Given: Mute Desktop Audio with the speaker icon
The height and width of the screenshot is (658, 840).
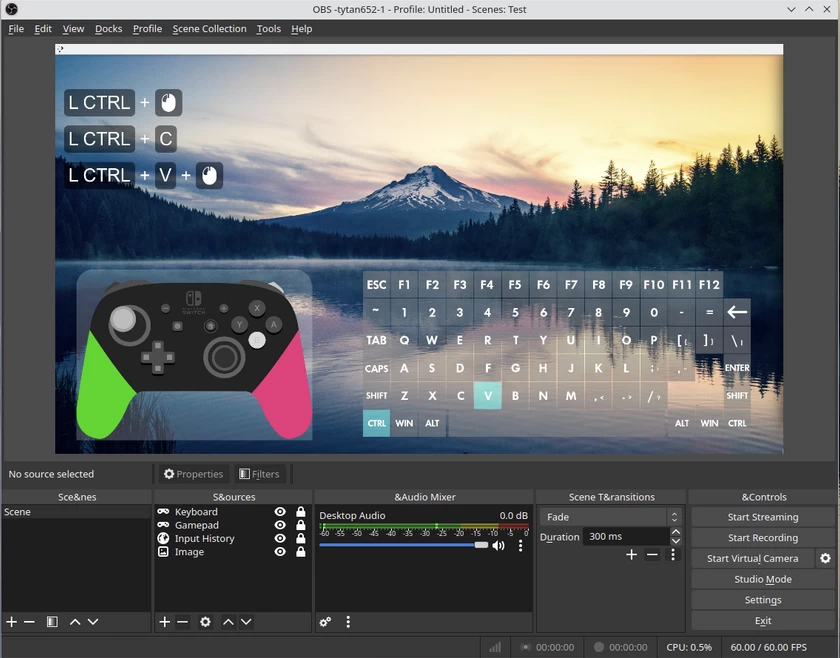Looking at the screenshot, I should tap(498, 546).
